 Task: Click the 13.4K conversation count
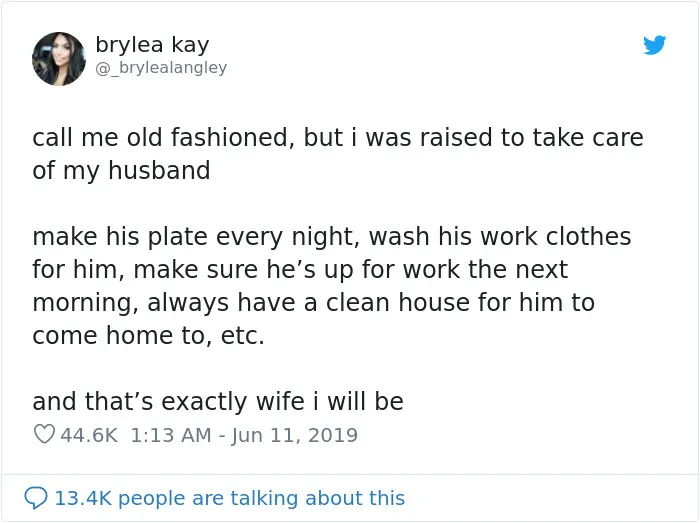pos(83,498)
